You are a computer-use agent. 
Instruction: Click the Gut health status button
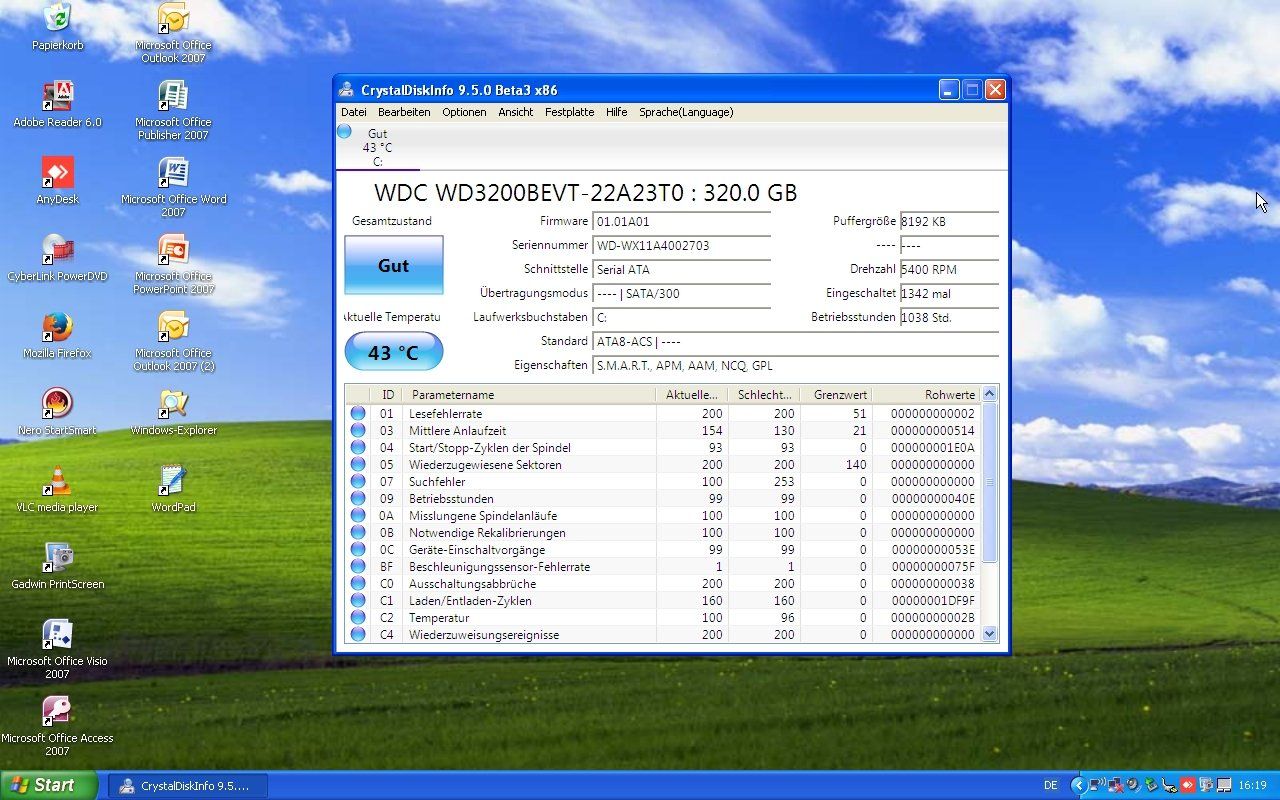pos(394,265)
